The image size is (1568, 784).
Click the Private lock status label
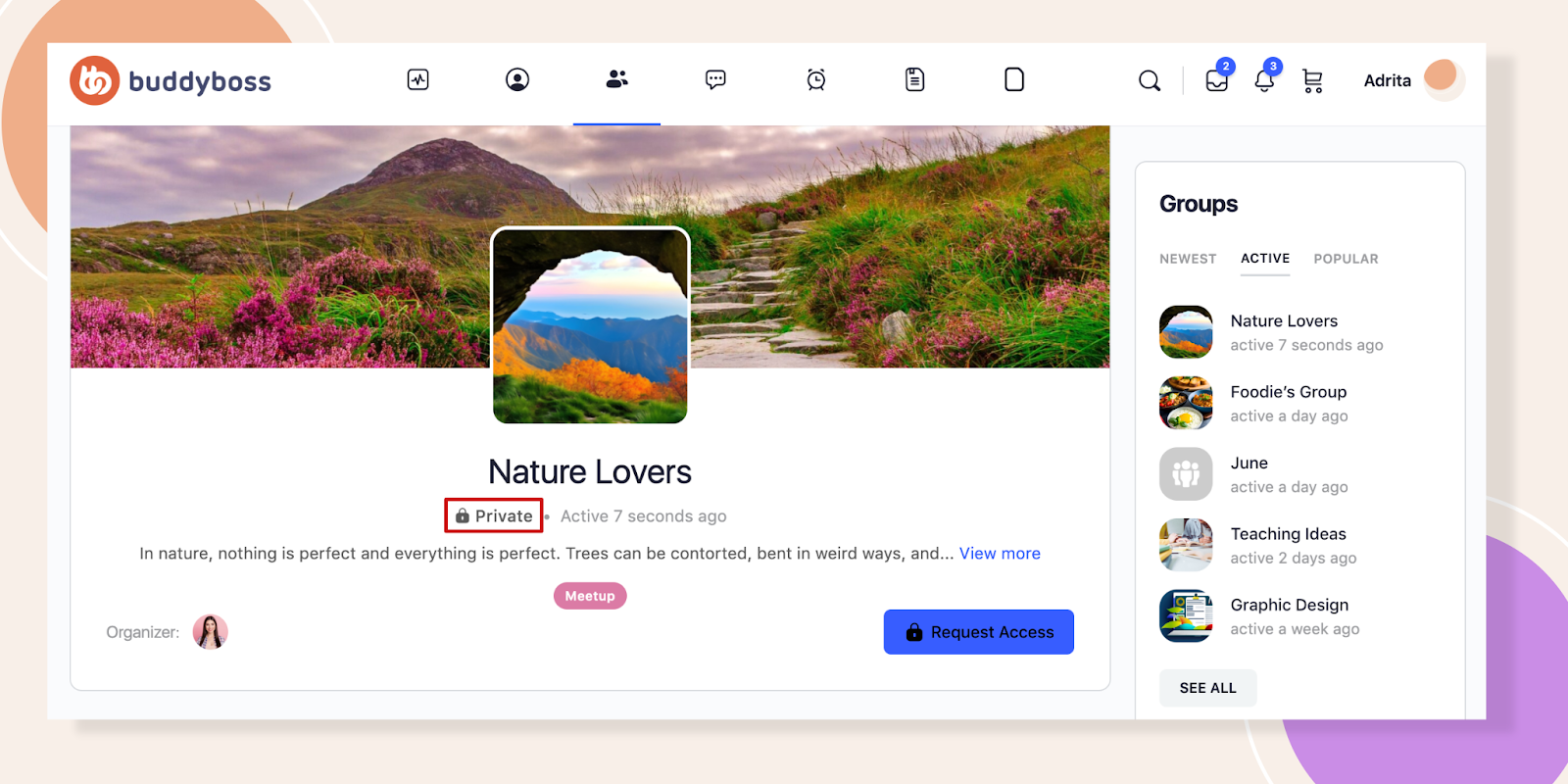pyautogui.click(x=494, y=515)
